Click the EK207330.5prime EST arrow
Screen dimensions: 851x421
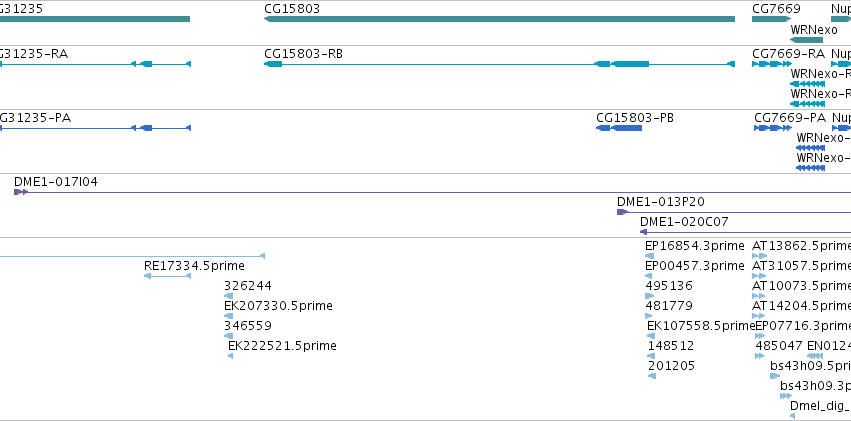(228, 316)
